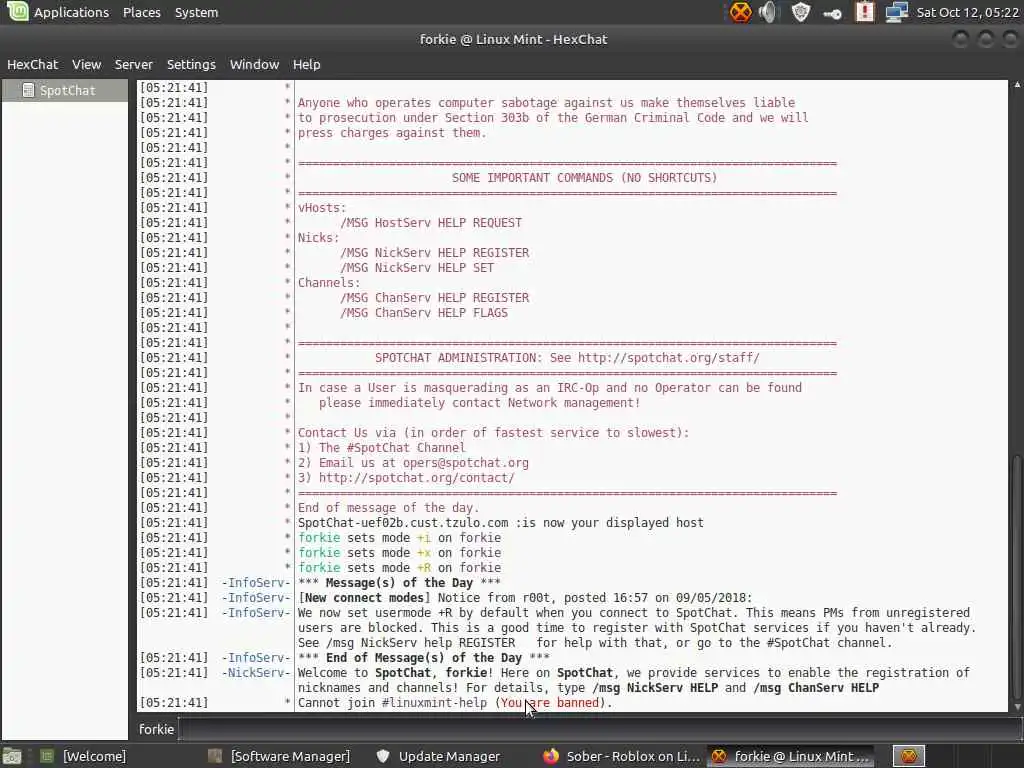Click the forkie nickname button beside input box
The width and height of the screenshot is (1024, 768).
click(156, 729)
